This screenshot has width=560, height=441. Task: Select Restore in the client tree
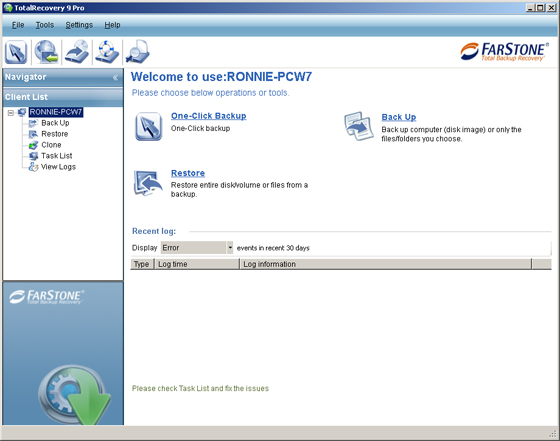[x=55, y=134]
